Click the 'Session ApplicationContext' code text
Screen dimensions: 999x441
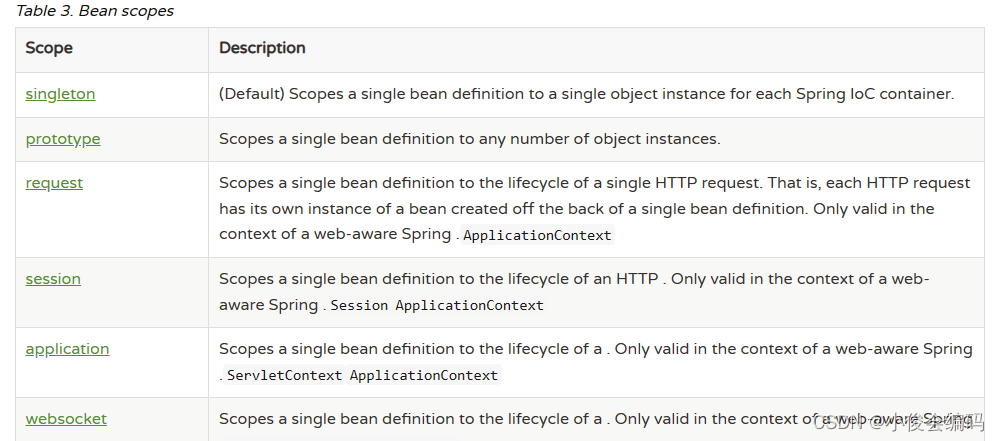436,305
